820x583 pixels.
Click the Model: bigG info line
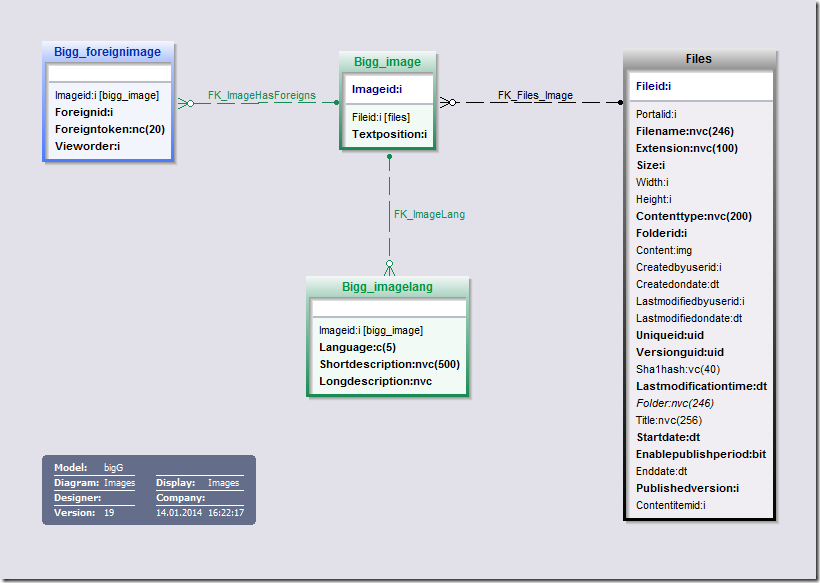pos(89,467)
